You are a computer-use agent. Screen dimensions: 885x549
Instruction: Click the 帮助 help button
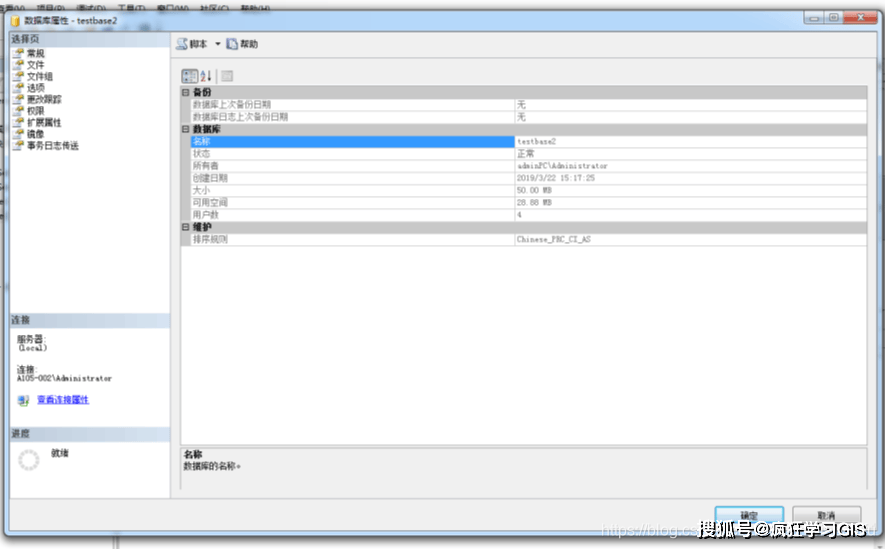click(242, 44)
